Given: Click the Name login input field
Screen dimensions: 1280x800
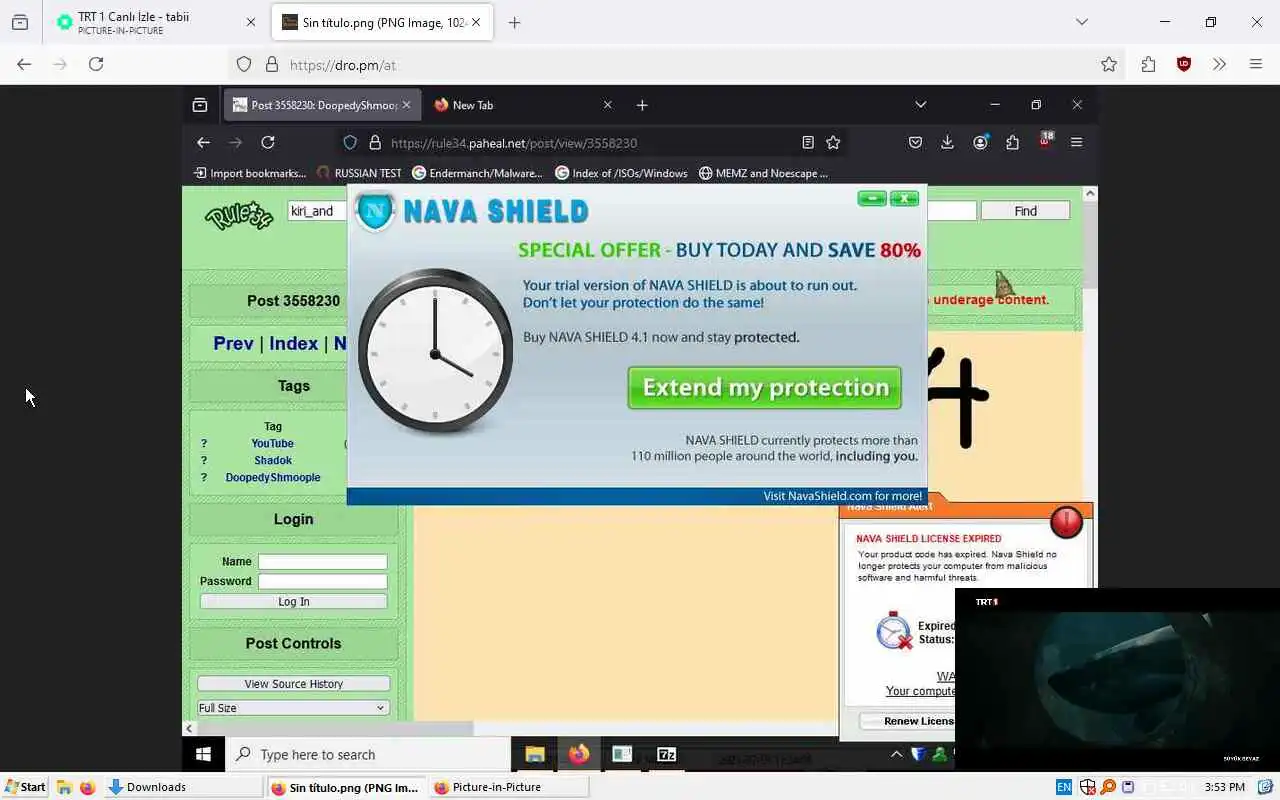Looking at the screenshot, I should click(322, 562).
